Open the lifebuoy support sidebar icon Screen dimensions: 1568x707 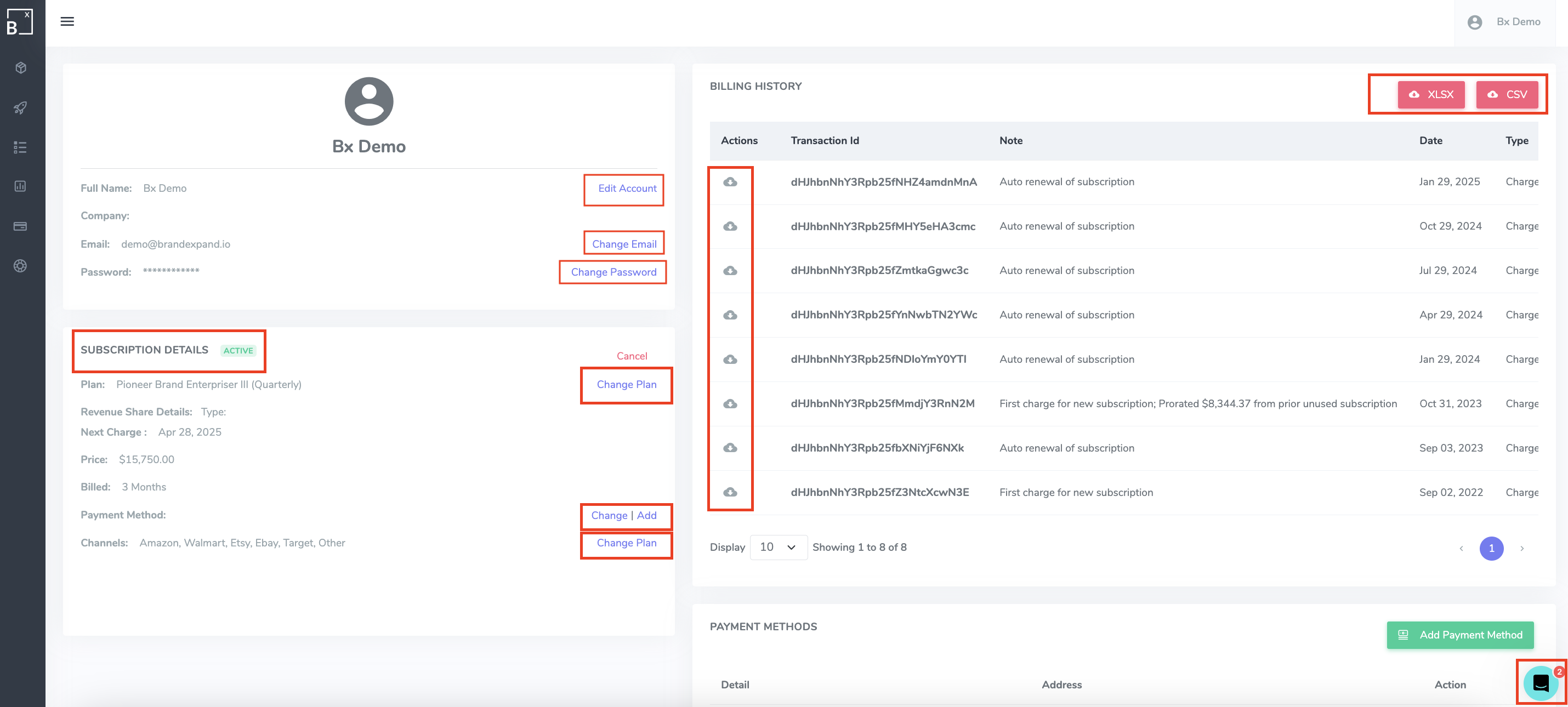tap(21, 266)
